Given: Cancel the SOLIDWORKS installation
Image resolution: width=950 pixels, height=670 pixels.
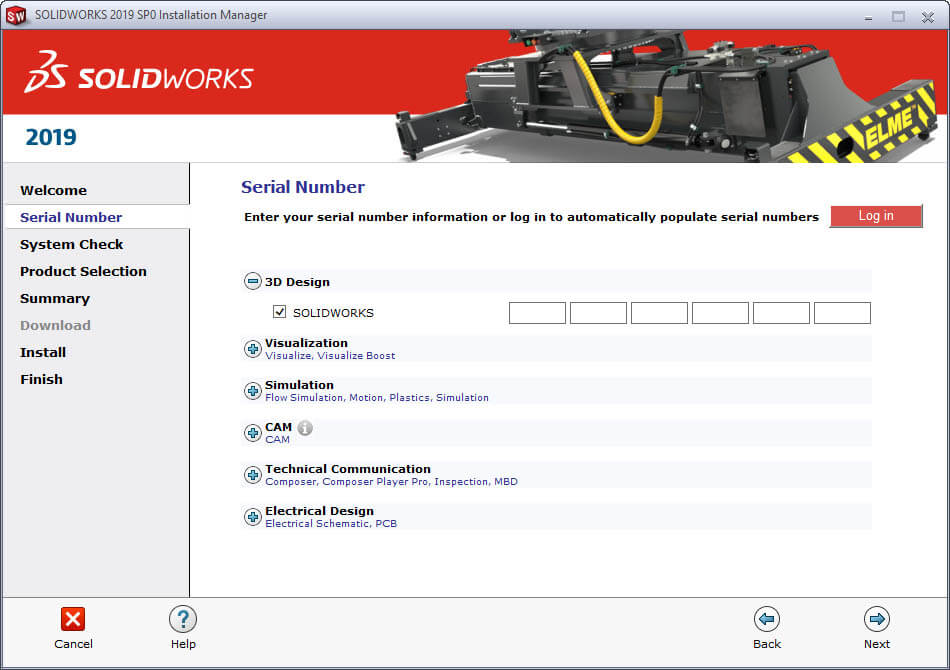Looking at the screenshot, I should (73, 618).
